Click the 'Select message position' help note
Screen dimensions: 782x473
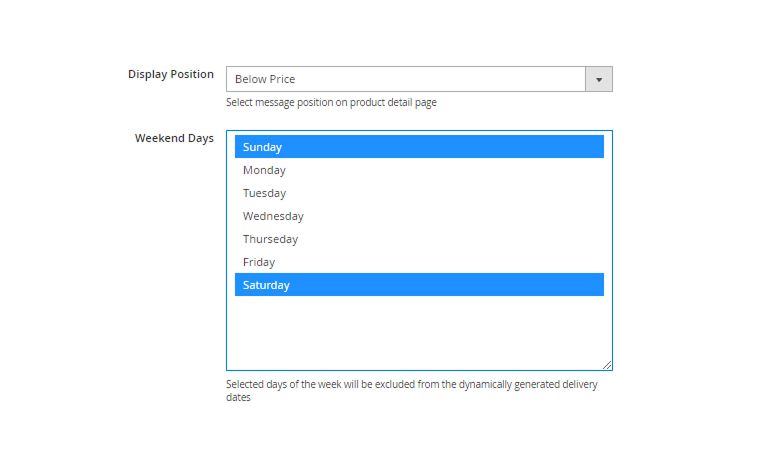pyautogui.click(x=331, y=102)
